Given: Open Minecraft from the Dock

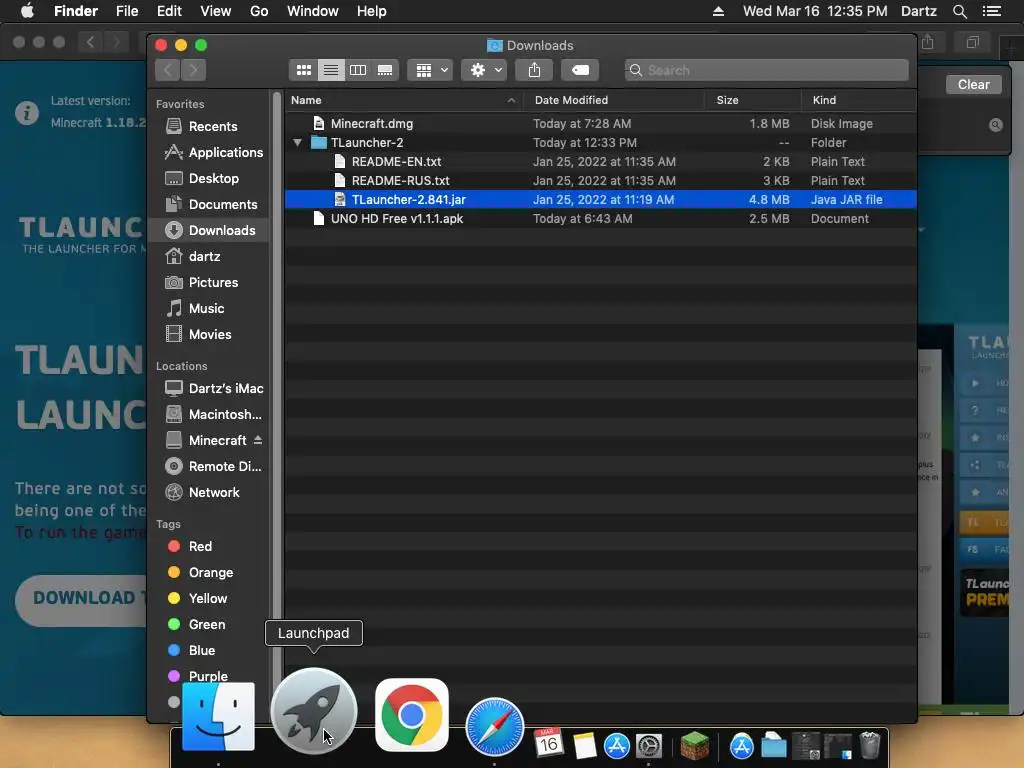Looking at the screenshot, I should [x=694, y=746].
